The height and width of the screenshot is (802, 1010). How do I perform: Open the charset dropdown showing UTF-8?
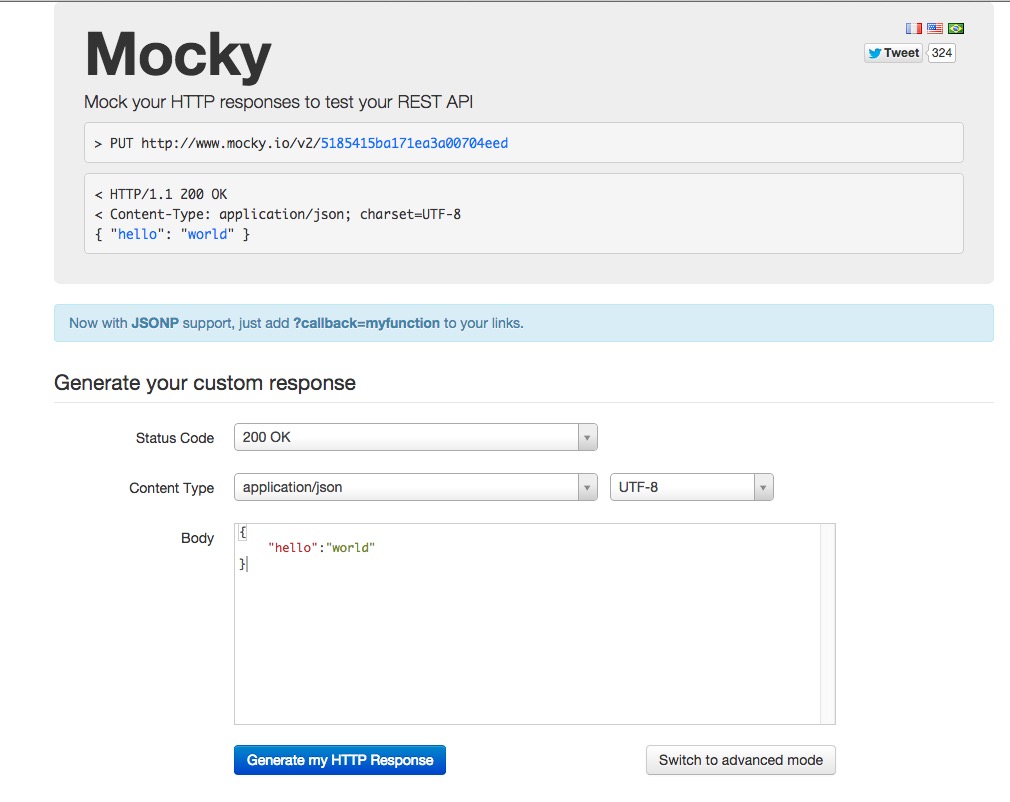tap(691, 487)
